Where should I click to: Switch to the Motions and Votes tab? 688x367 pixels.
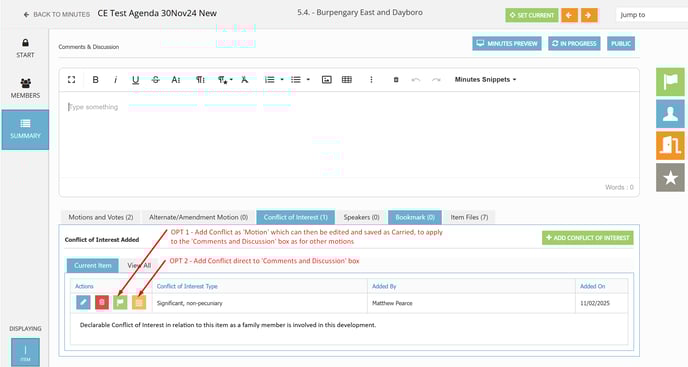[100, 217]
